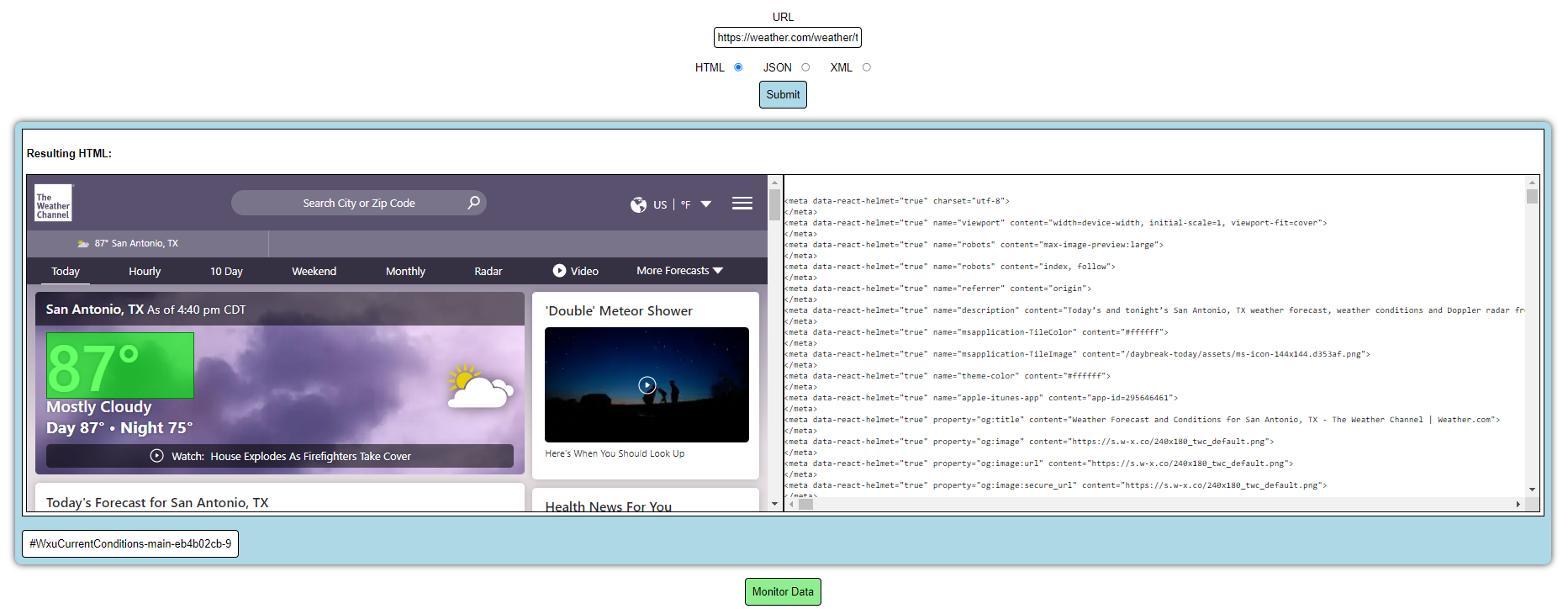Click Today's Forecast for San Antonio, TX heading
Image resolution: width=1568 pixels, height=609 pixels.
click(x=157, y=503)
